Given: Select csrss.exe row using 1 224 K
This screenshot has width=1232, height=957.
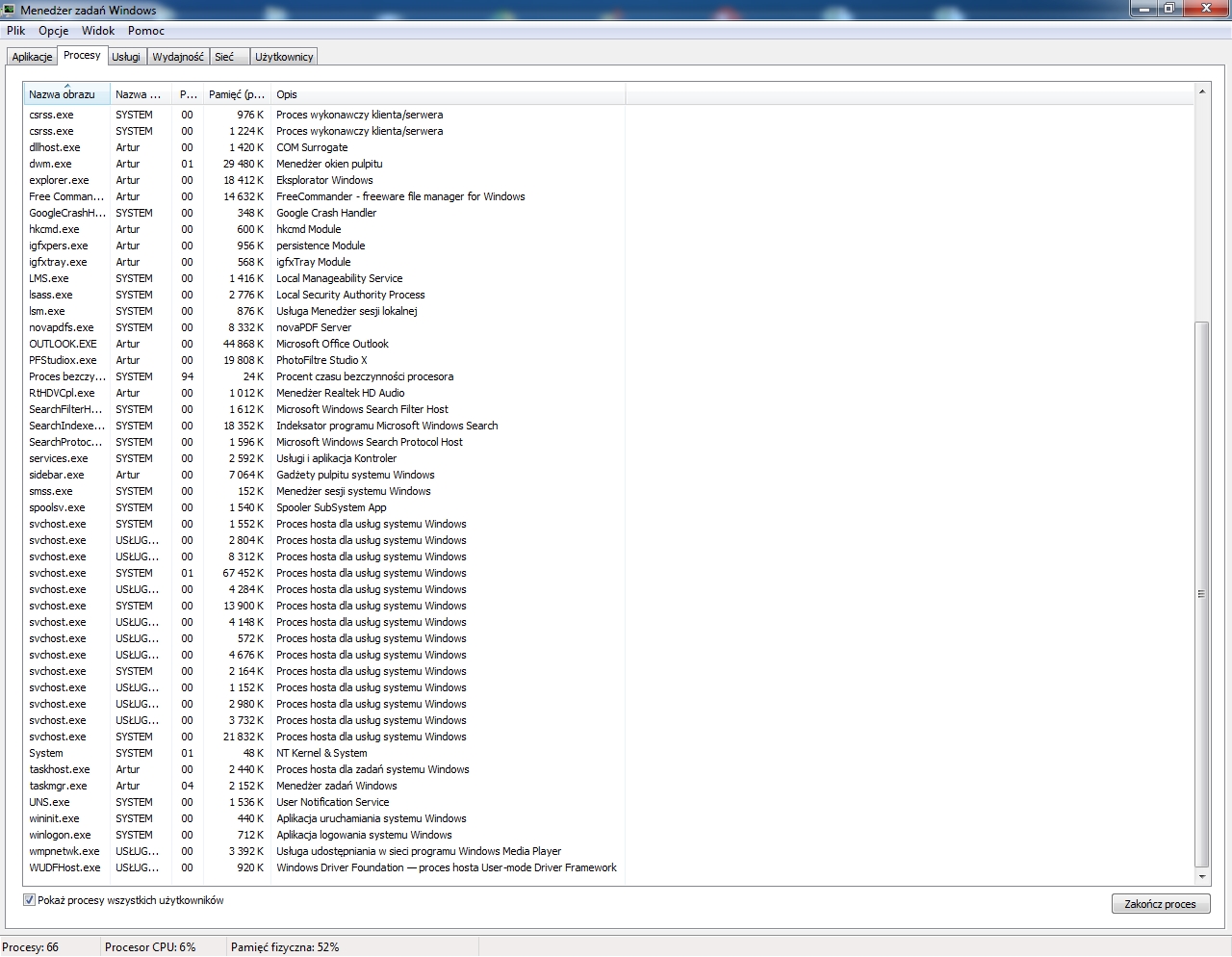Looking at the screenshot, I should click(x=324, y=131).
